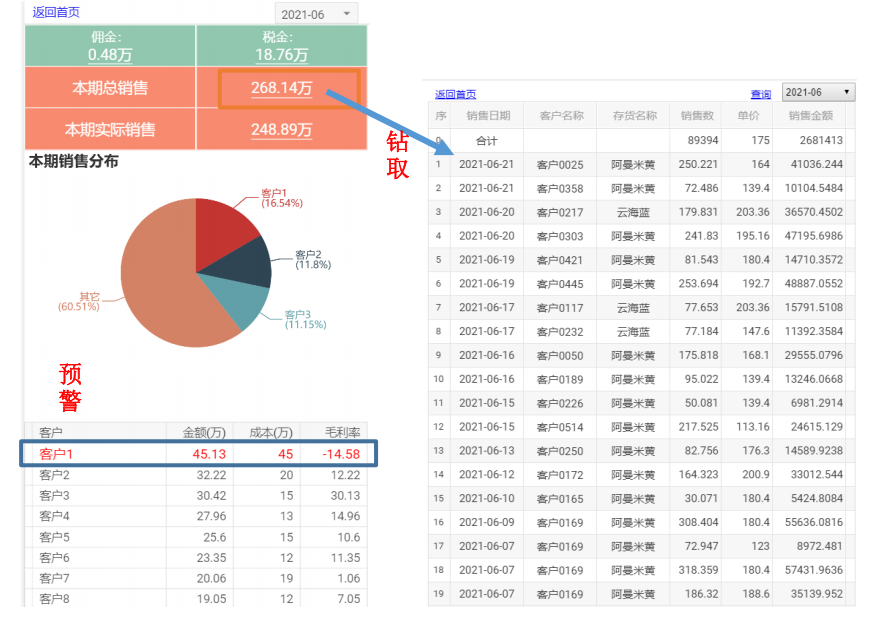Click the 合计 total row
Screen dimensions: 871x620
[x=486, y=140]
